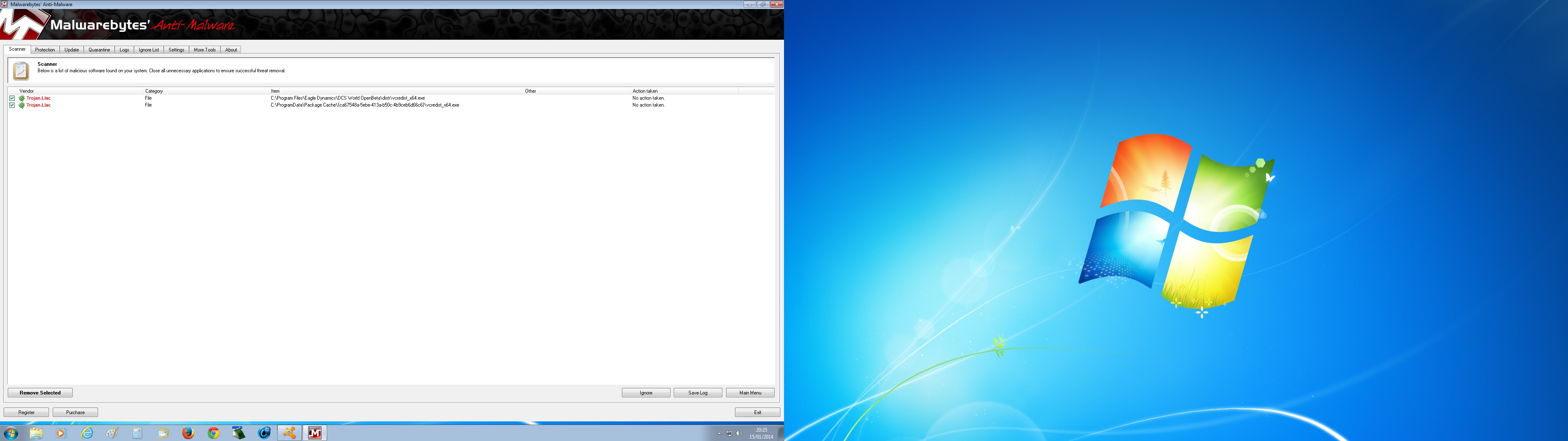Viewport: 1568px width, 441px height.
Task: Minimize the Malwarebytes window
Action: pyautogui.click(x=749, y=4)
